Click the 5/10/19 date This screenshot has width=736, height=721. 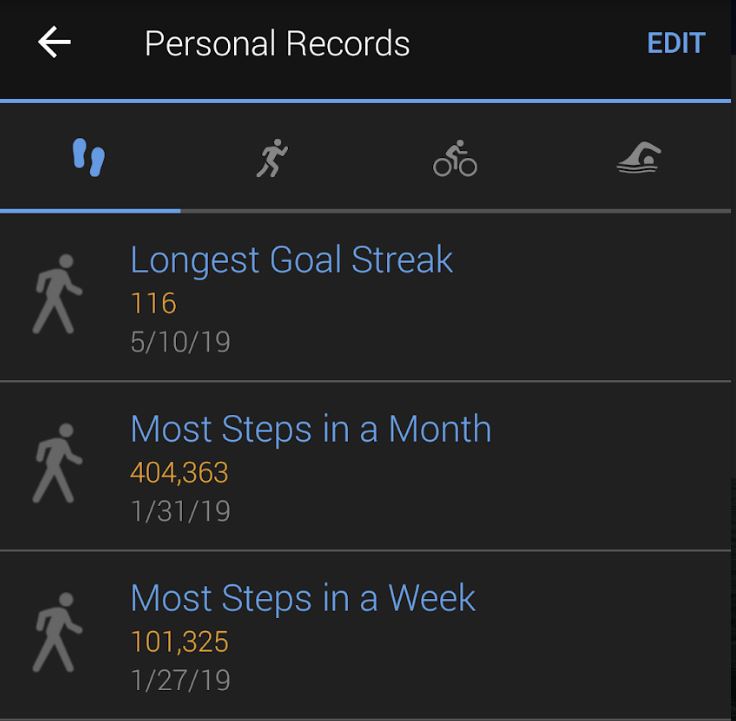[180, 342]
